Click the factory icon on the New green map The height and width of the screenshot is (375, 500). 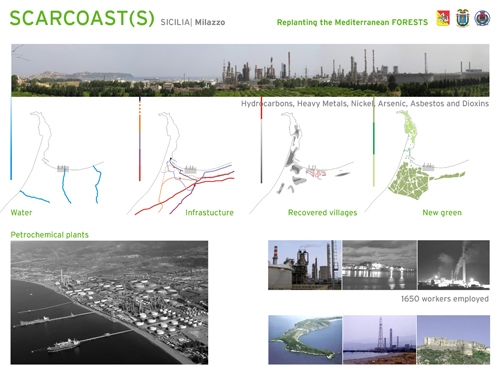pos(428,167)
